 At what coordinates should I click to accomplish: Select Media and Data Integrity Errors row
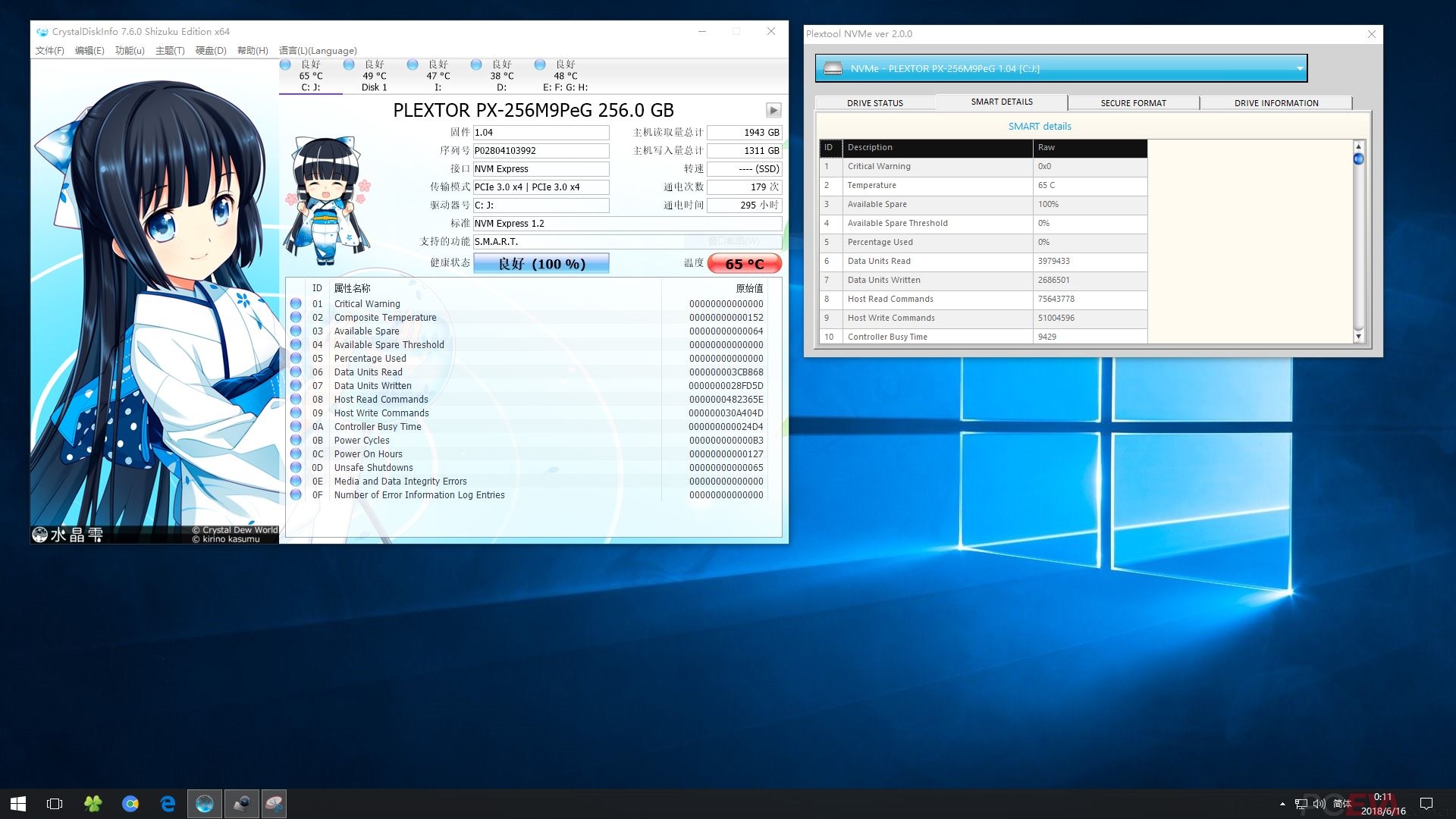click(x=527, y=482)
